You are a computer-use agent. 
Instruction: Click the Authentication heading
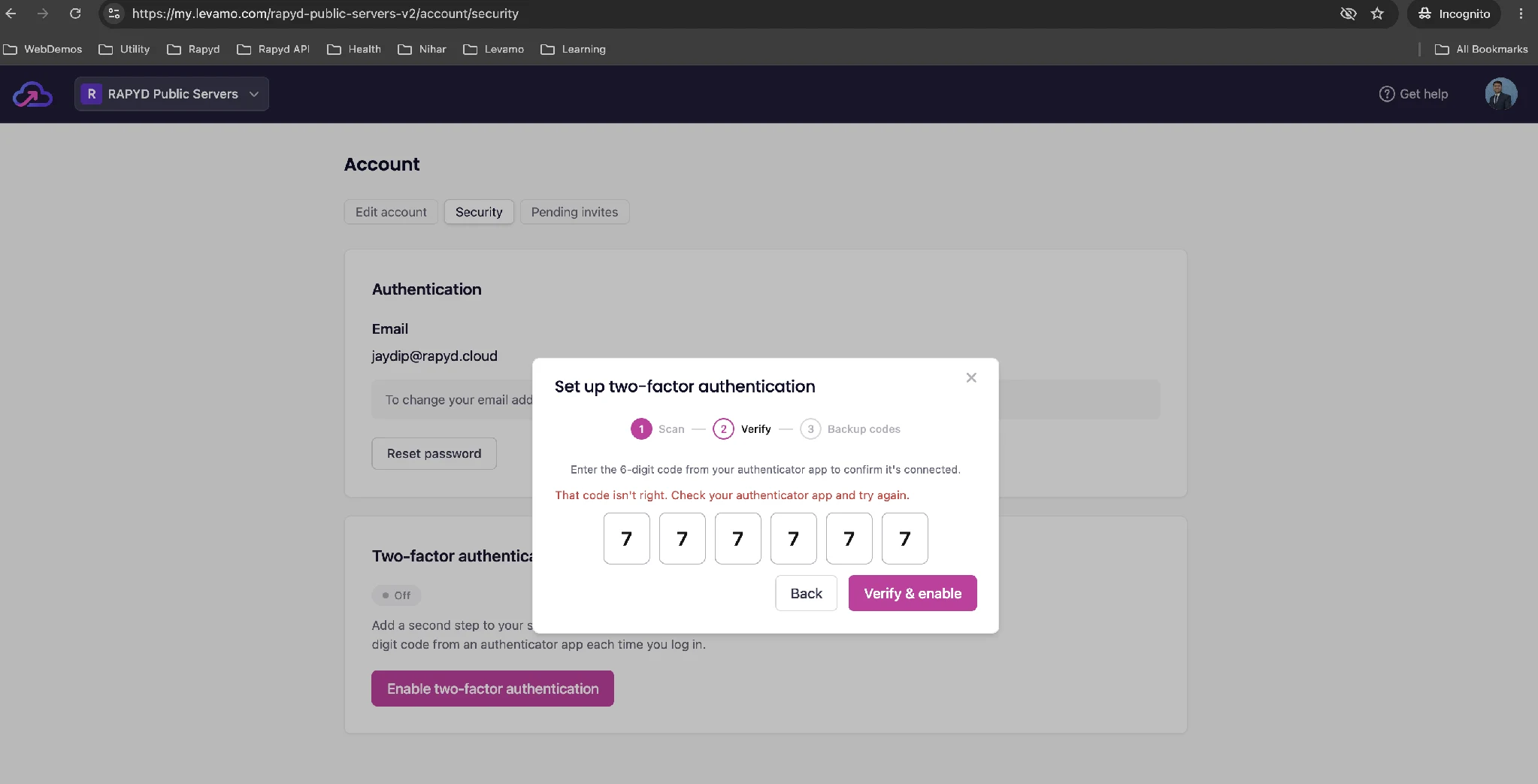426,289
